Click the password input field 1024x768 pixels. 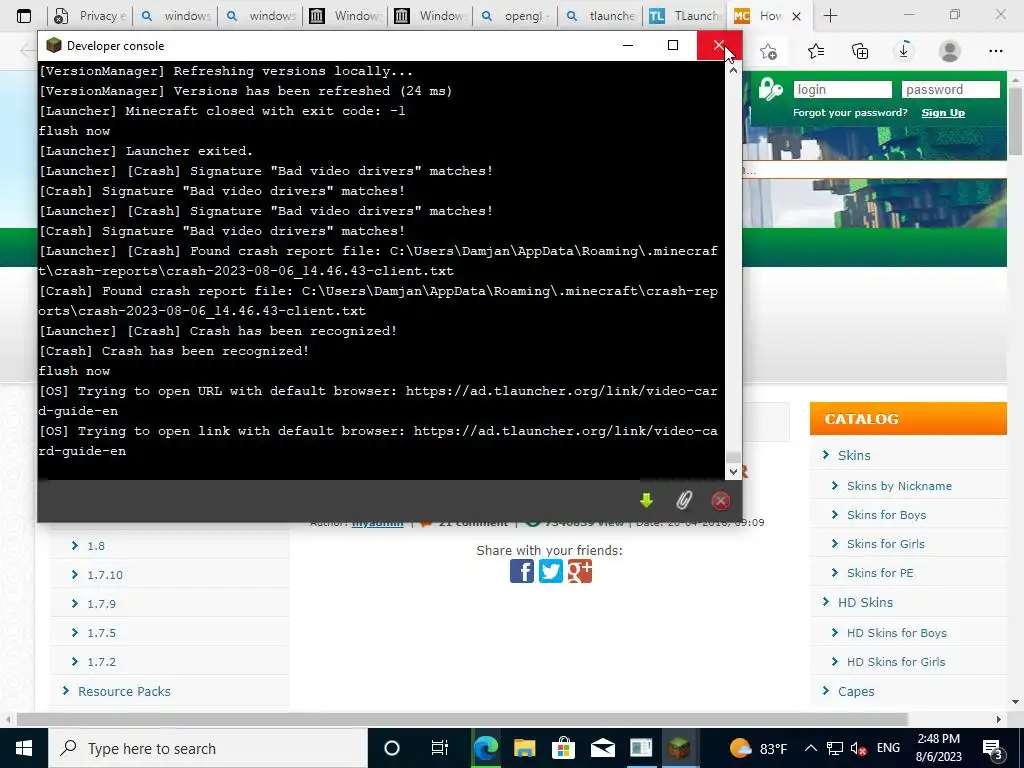(x=950, y=89)
